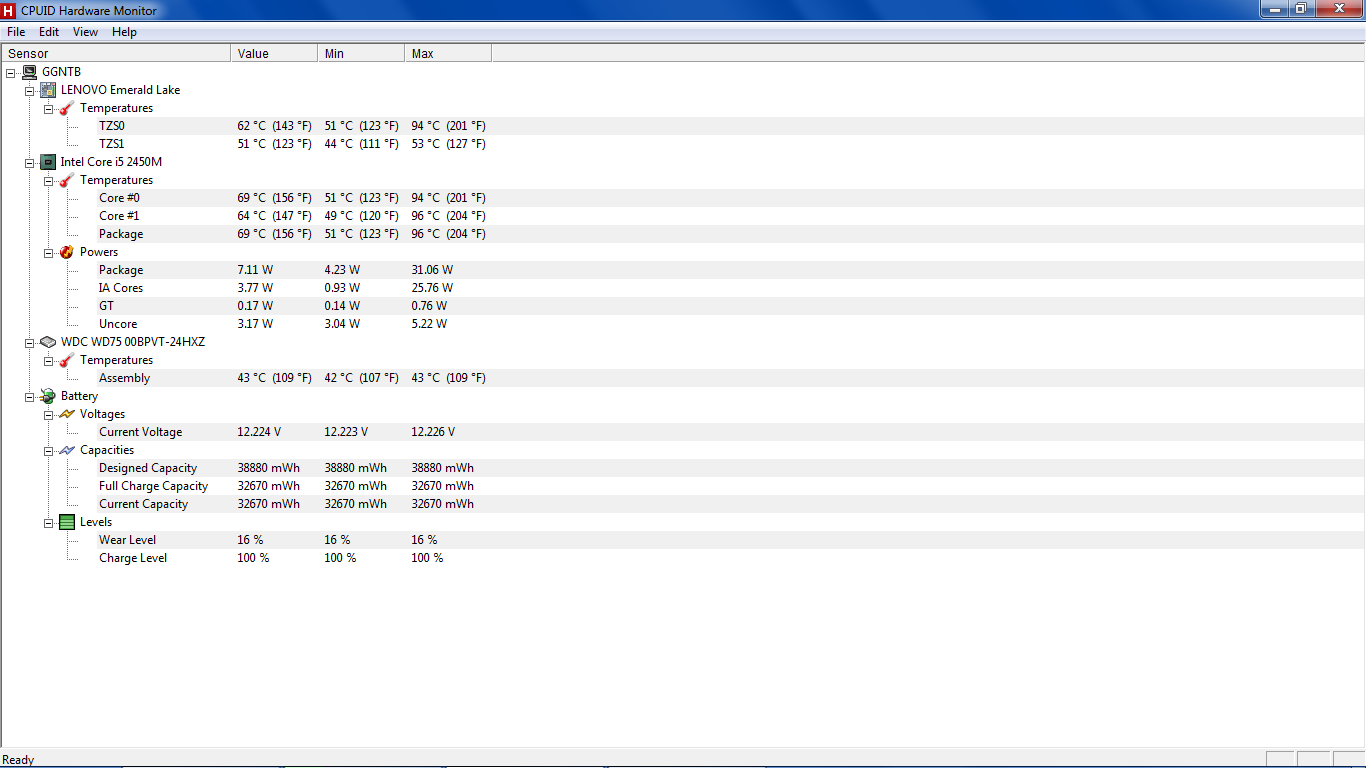This screenshot has width=1366, height=768.
Task: Click the green Levels icon
Action: [x=67, y=522]
